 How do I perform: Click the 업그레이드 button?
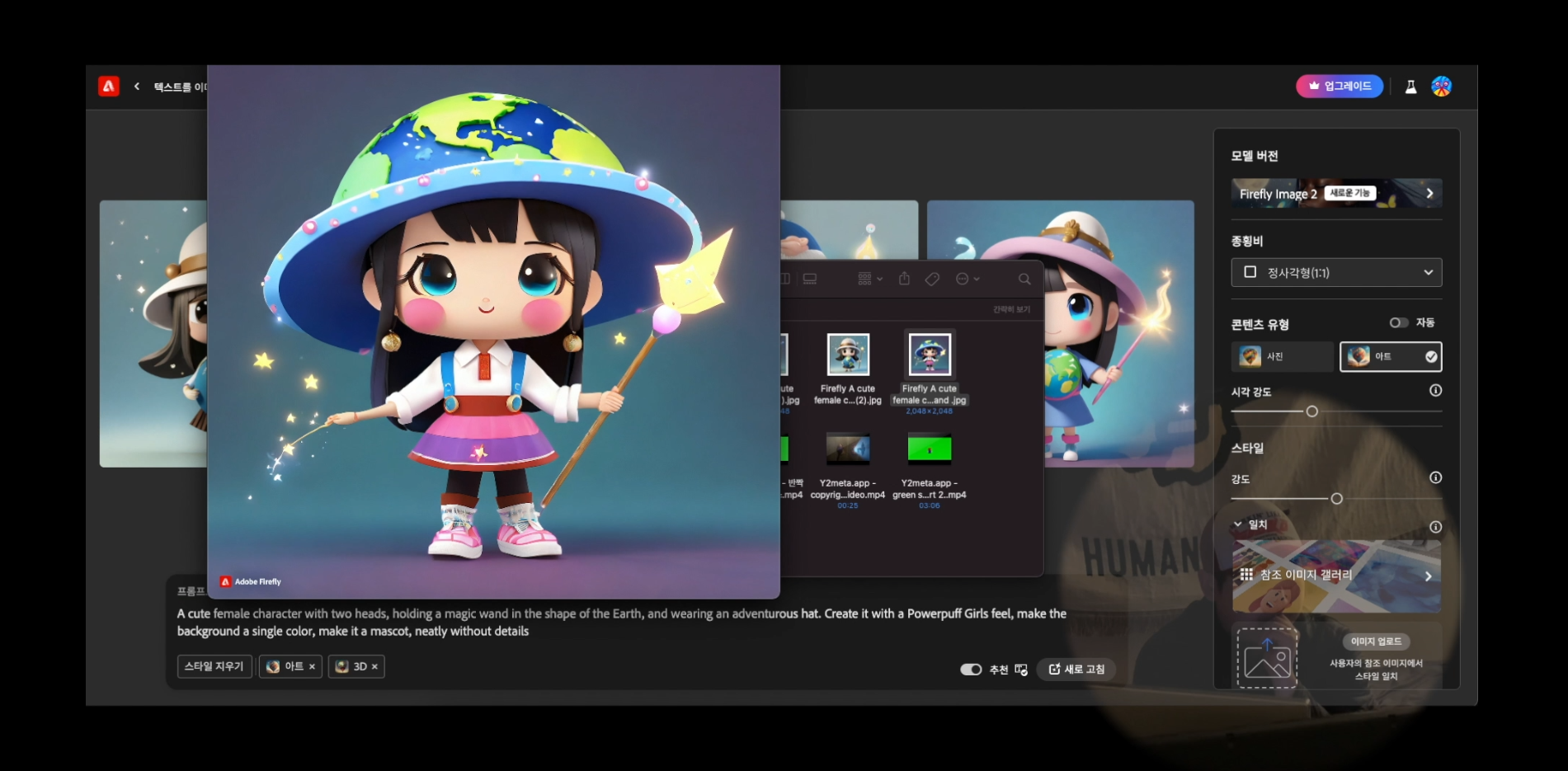1339,87
